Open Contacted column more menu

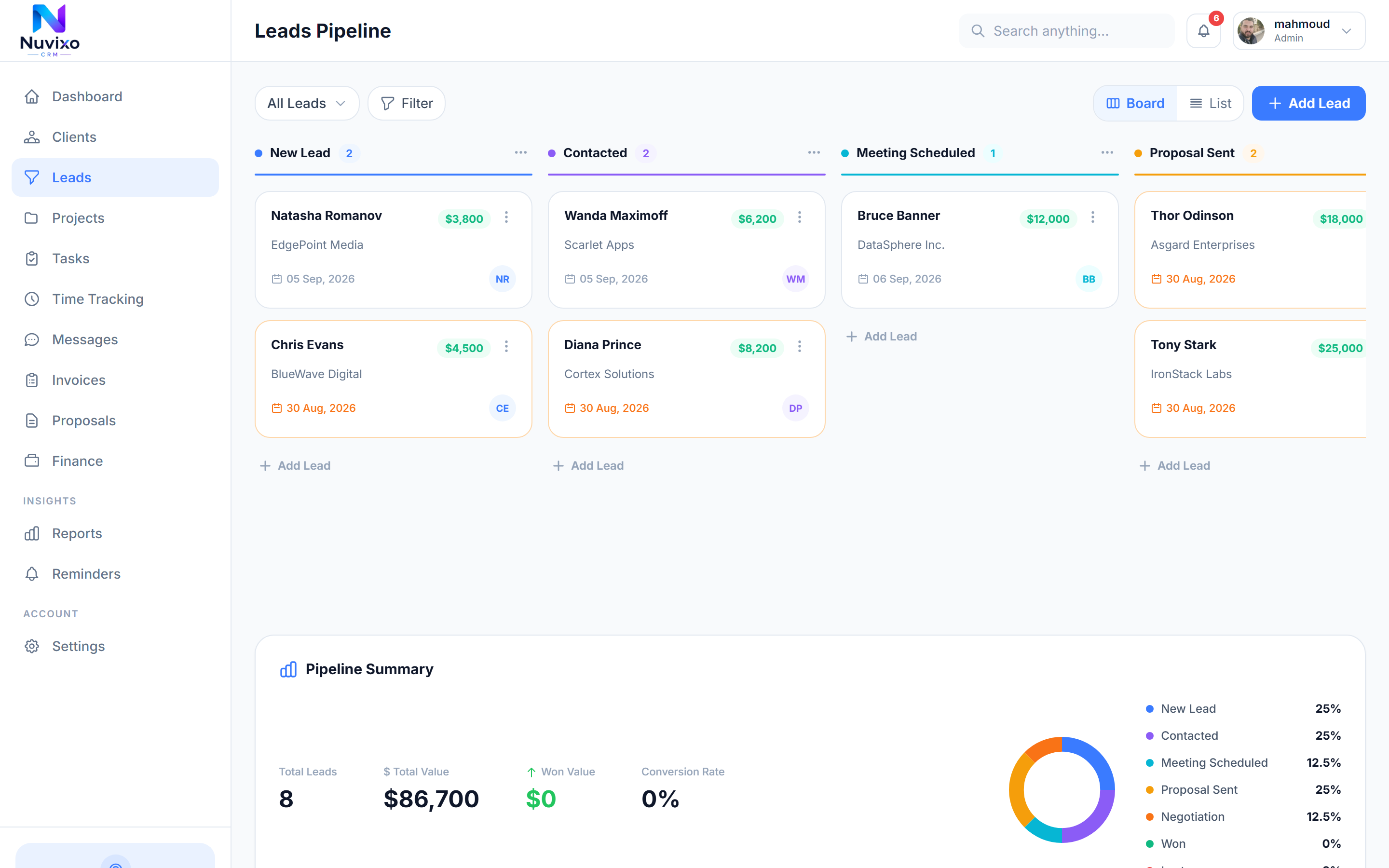click(x=814, y=153)
